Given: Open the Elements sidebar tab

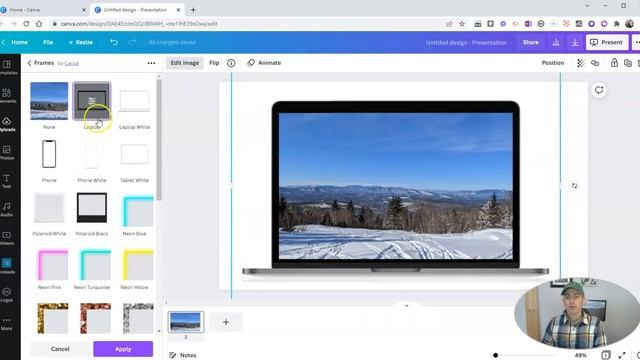Looking at the screenshot, I should (7, 96).
